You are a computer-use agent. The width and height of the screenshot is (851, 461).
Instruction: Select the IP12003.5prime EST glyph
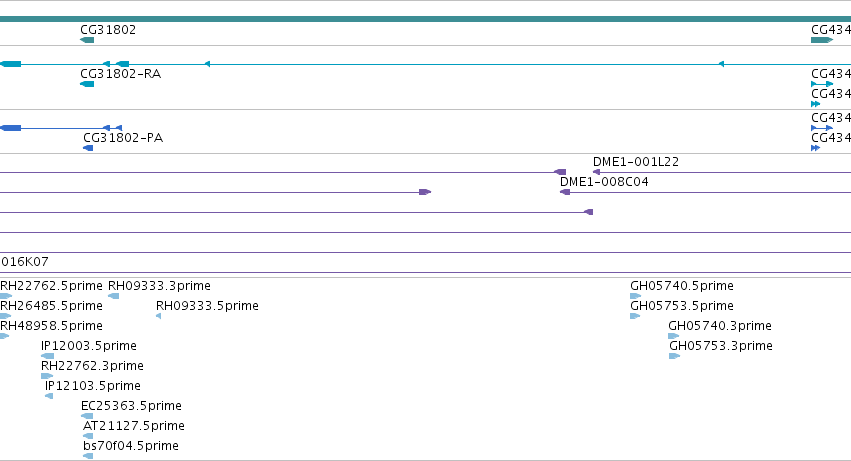pos(48,356)
